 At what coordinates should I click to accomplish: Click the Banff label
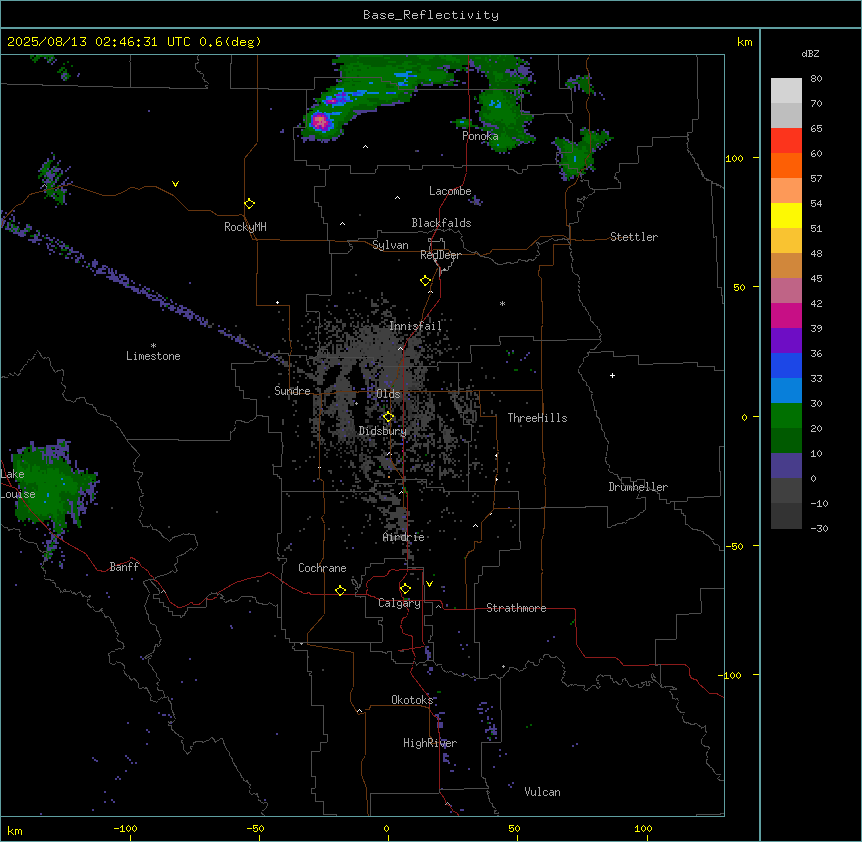click(x=124, y=567)
